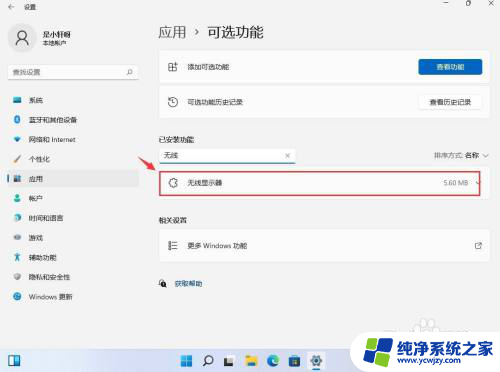
Task: Open 辅助功能 settings
Action: pos(73,257)
